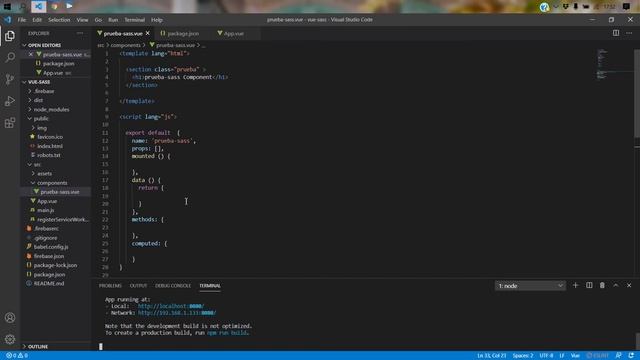The image size is (640, 360).
Task: Expand the img folder
Action: pos(42,128)
